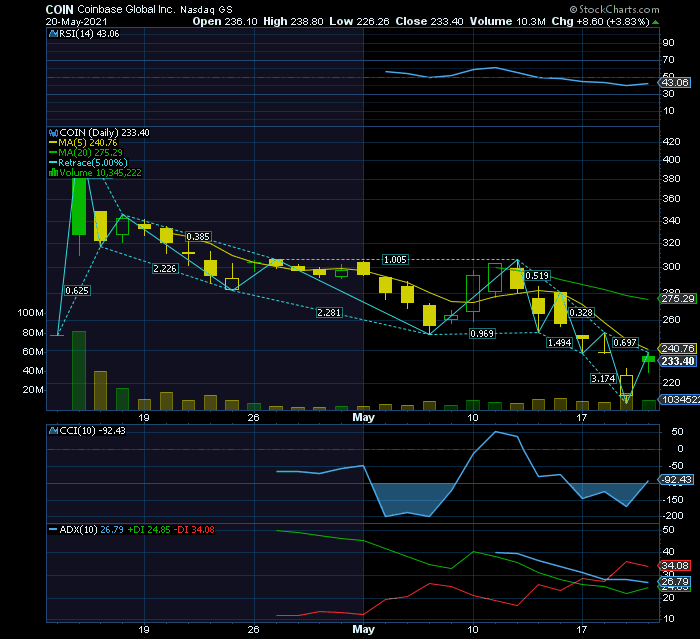
Task: Click the 90 level on the RSI axis
Action: coord(669,43)
